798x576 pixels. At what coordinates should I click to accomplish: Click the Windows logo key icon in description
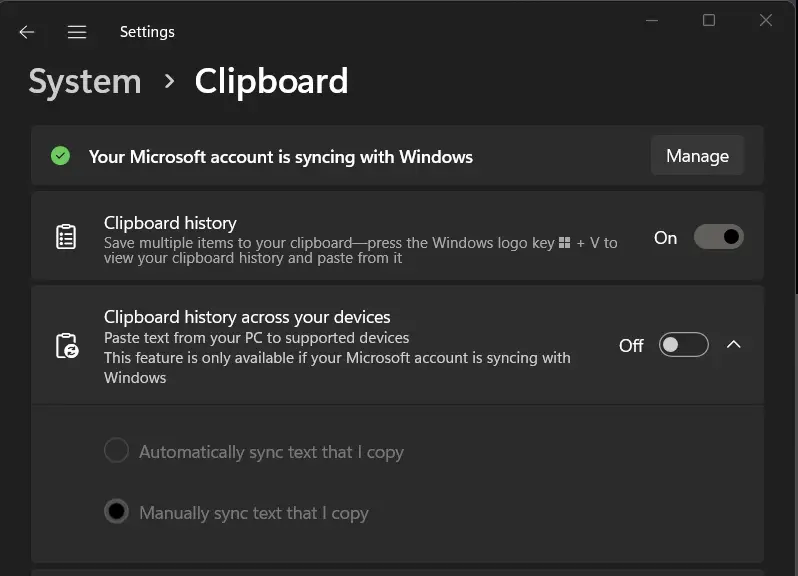point(564,243)
